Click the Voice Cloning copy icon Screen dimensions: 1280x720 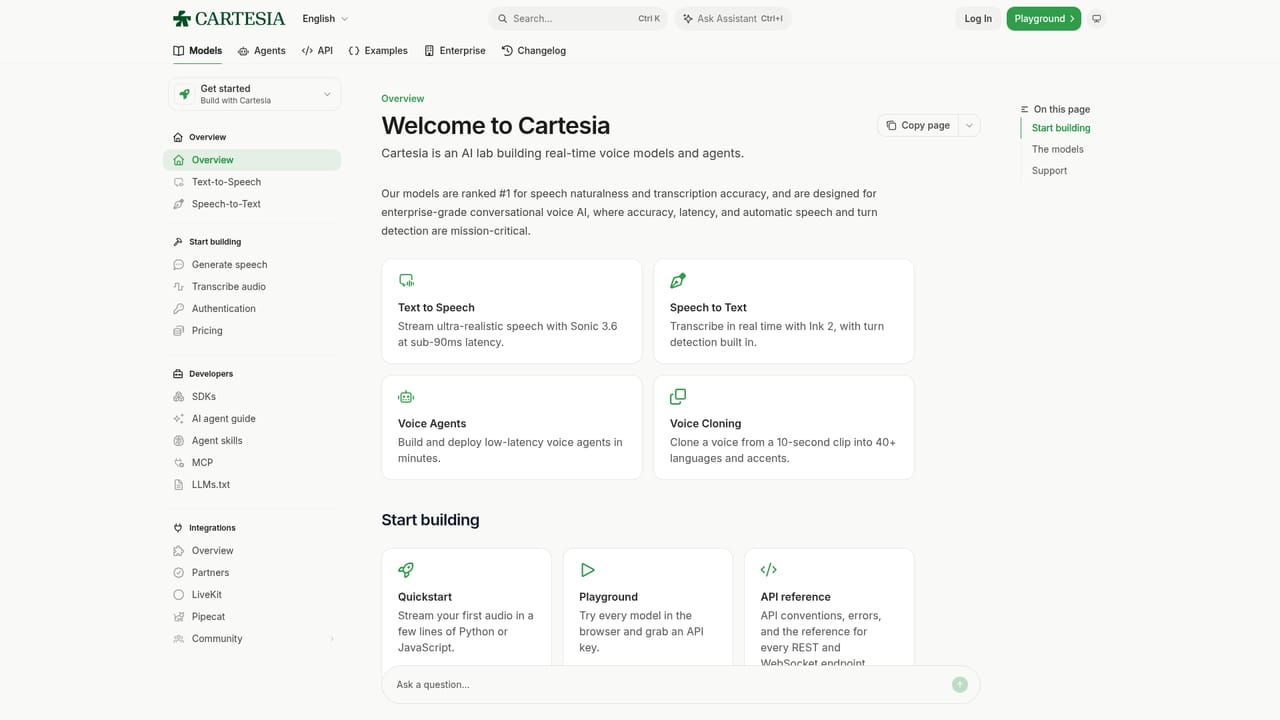point(678,397)
